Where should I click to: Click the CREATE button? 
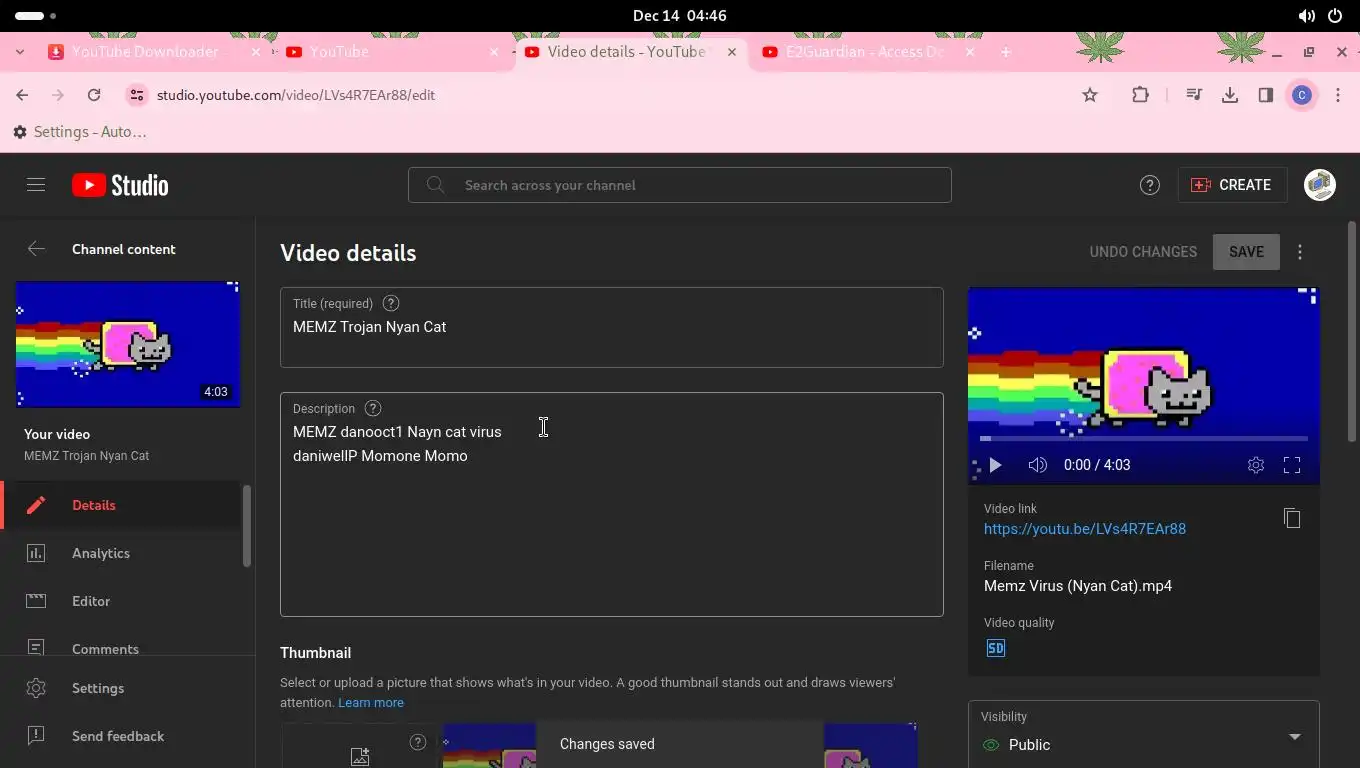(1232, 185)
